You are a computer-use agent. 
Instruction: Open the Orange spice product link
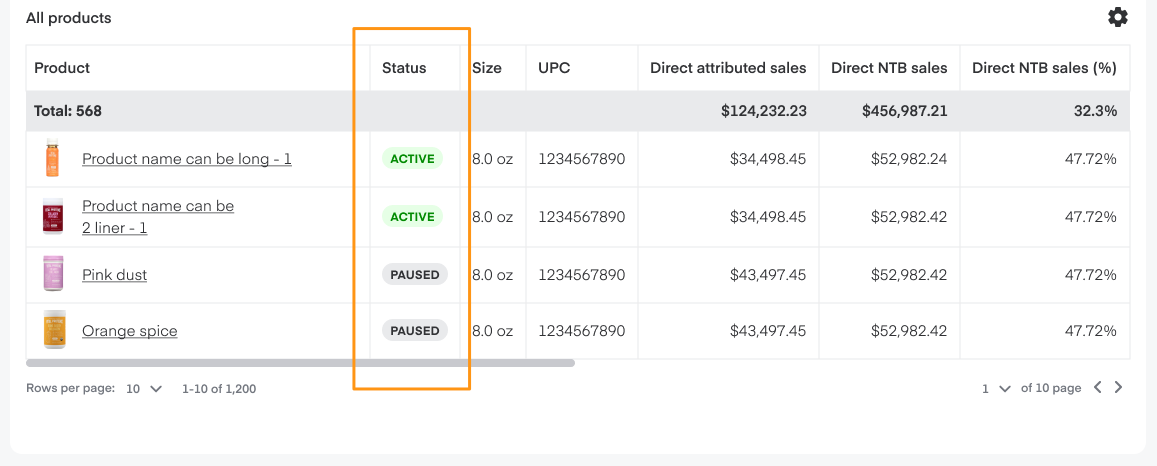tap(129, 331)
